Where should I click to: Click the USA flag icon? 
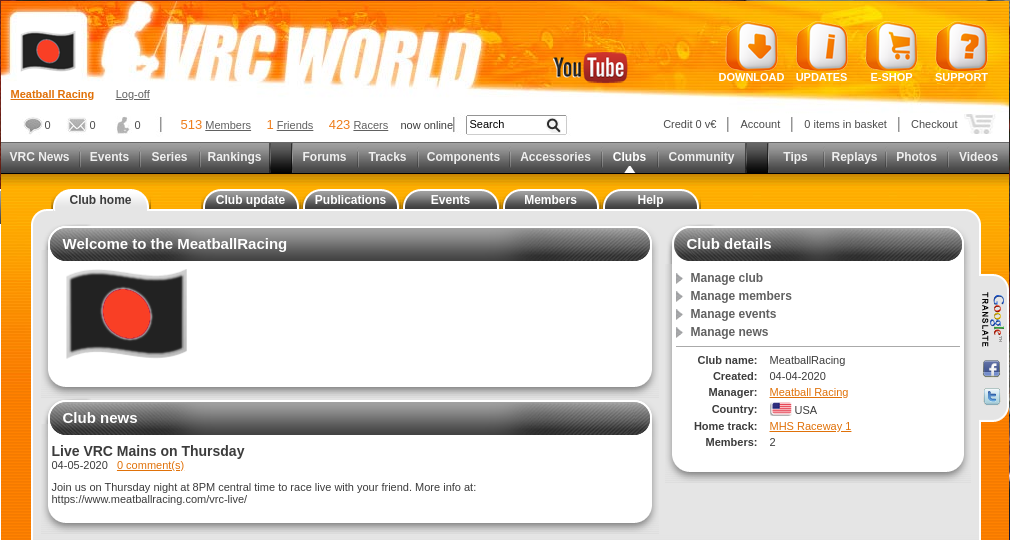click(781, 409)
